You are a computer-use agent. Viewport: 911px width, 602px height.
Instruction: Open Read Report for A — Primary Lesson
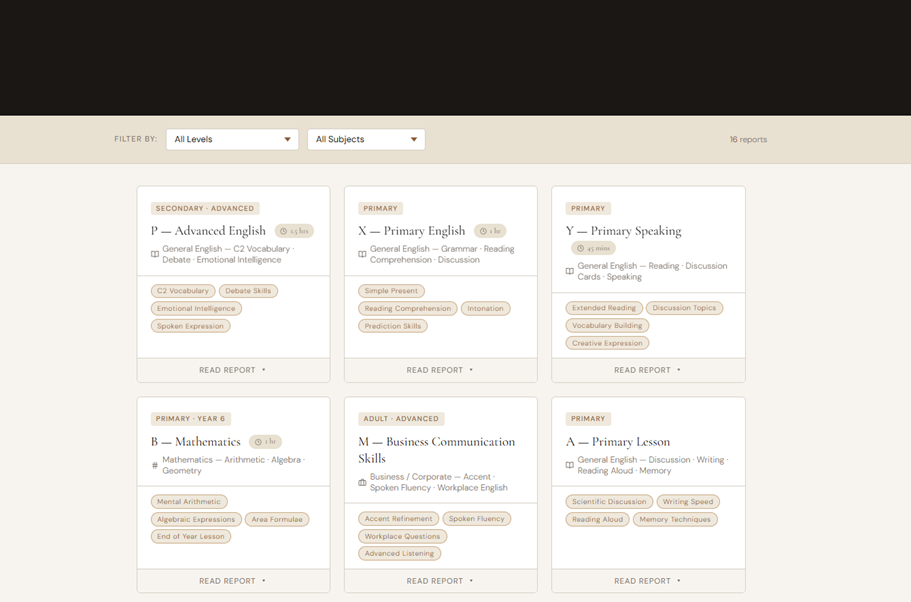(648, 581)
